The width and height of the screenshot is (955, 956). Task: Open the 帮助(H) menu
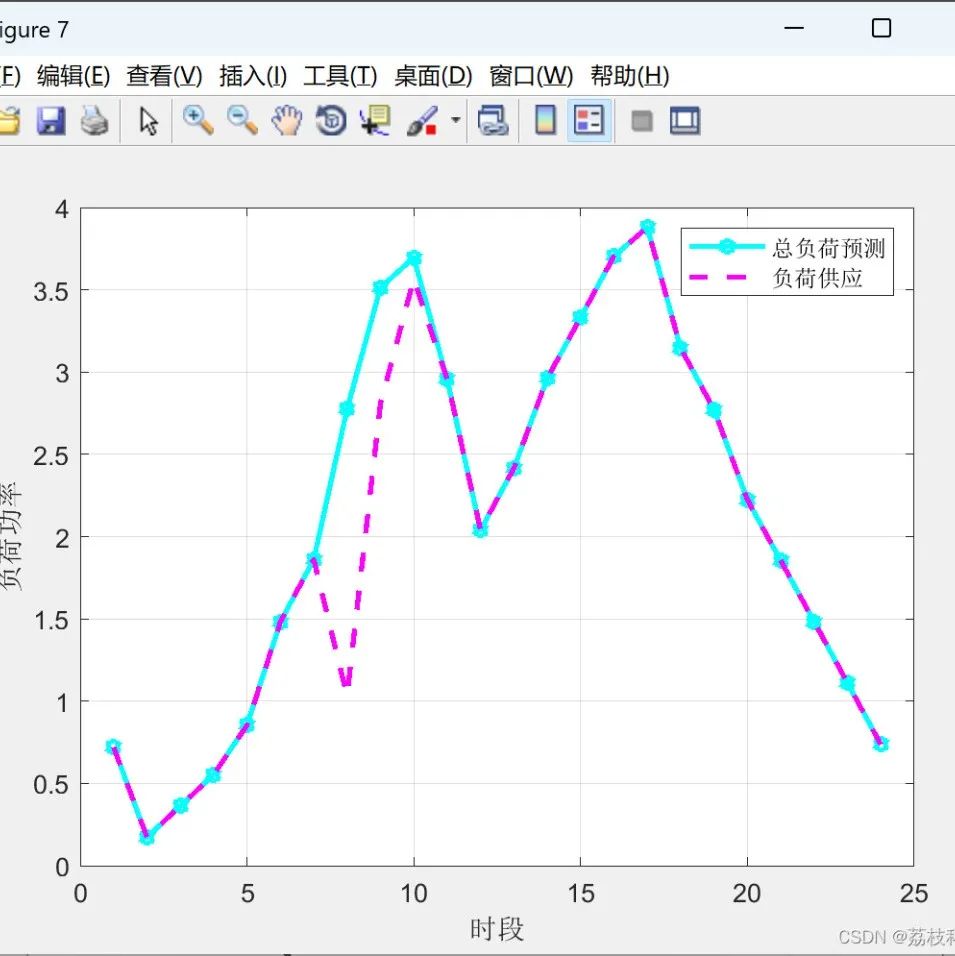(629, 76)
